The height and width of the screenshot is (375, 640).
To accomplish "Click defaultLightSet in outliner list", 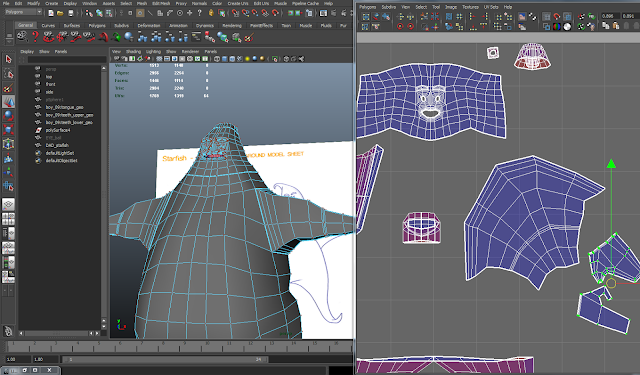I will [60, 153].
